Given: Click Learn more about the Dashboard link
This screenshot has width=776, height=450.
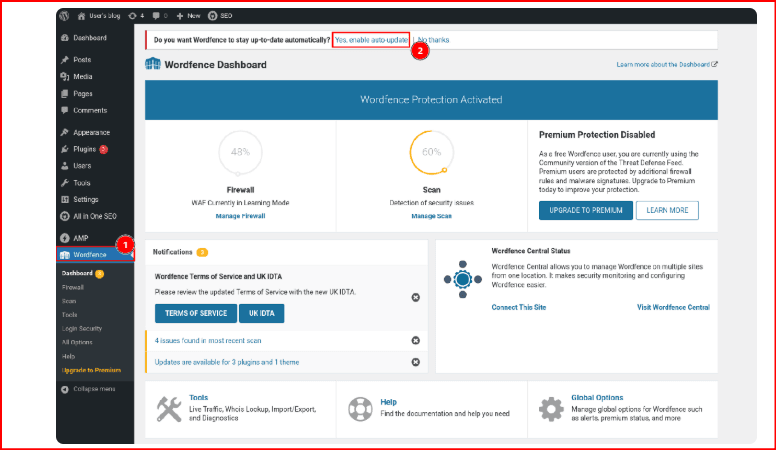Looking at the screenshot, I should (667, 64).
